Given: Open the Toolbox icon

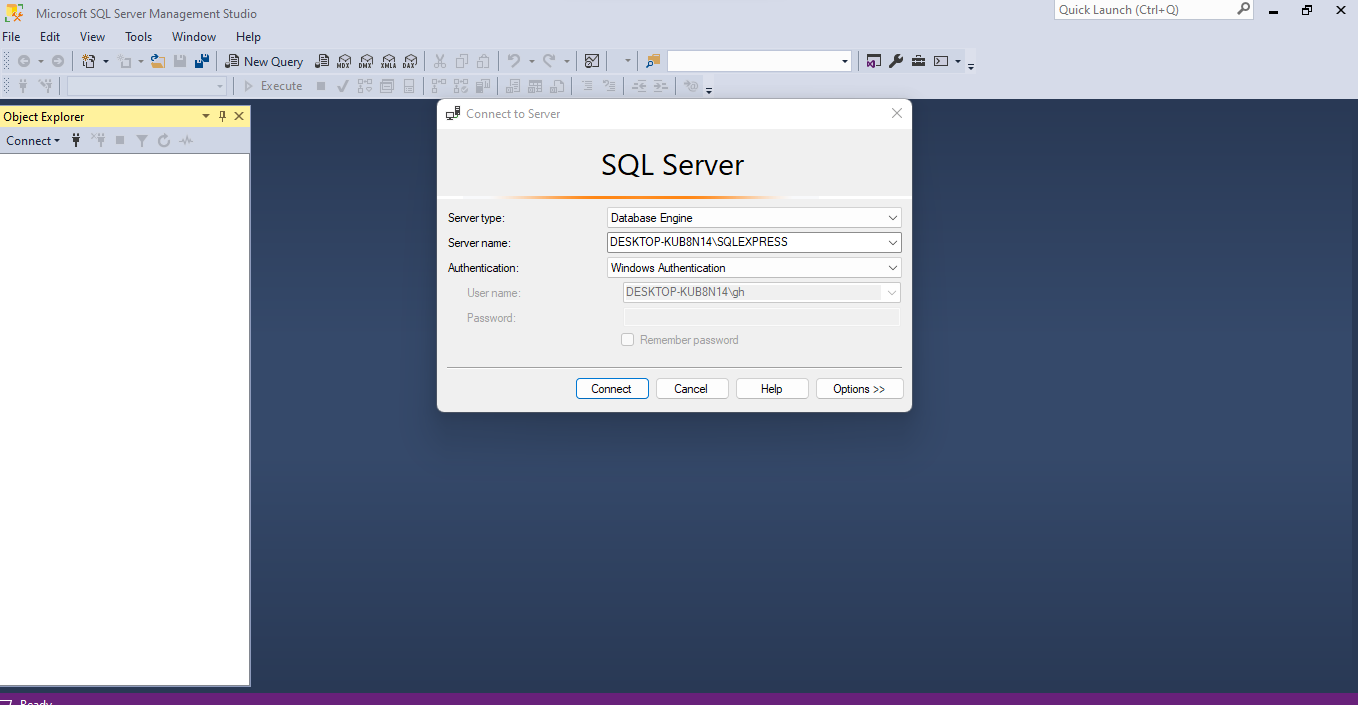Looking at the screenshot, I should (918, 61).
